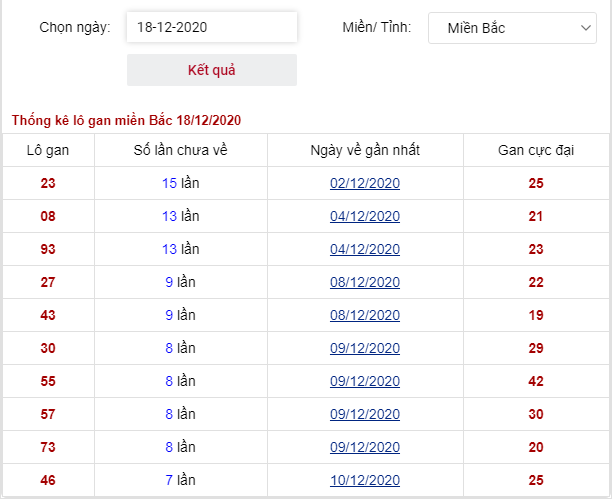Select lô gan number 46
This screenshot has height=499, width=614.
48,480
